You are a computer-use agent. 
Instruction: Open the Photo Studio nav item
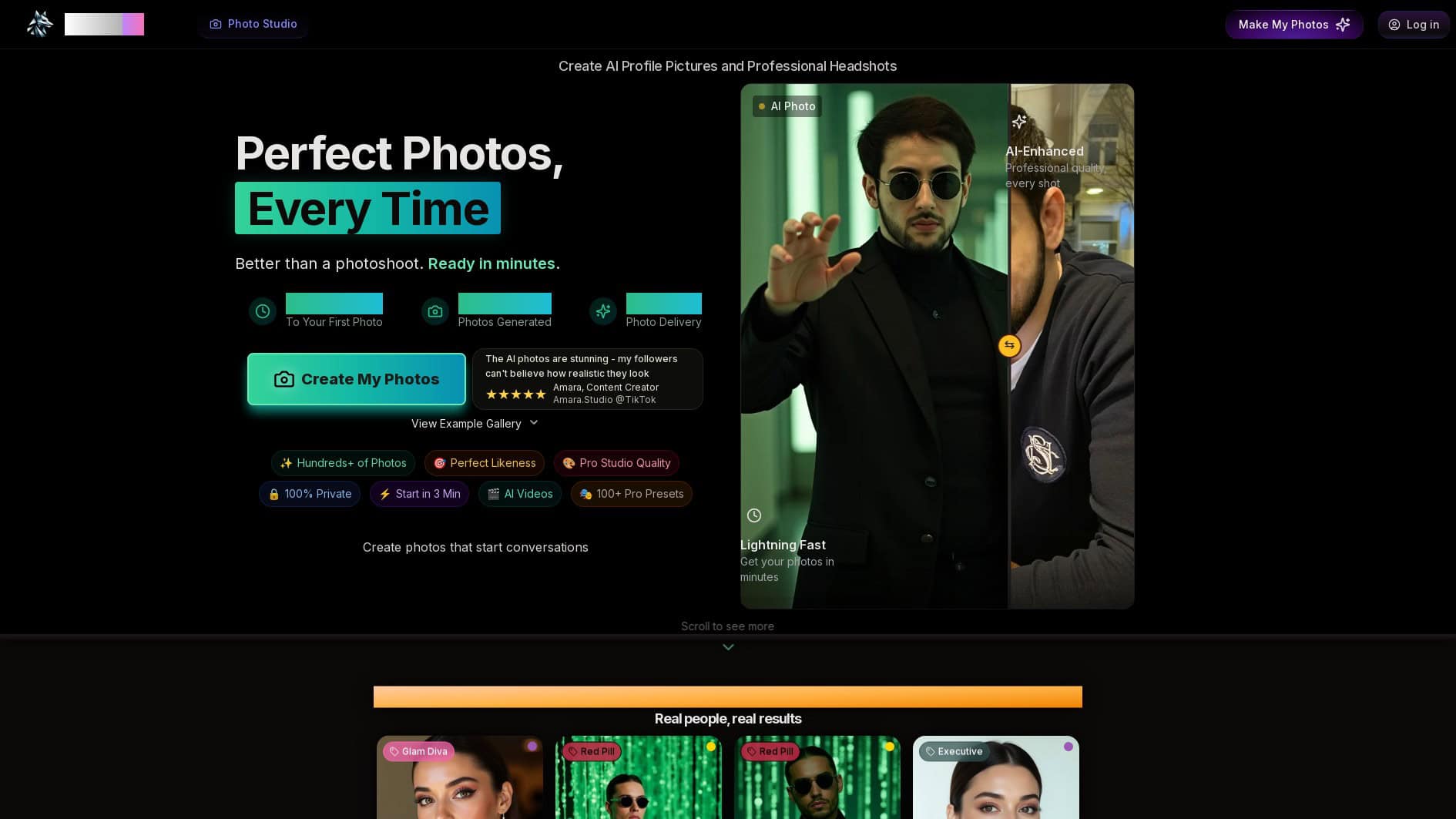point(253,24)
